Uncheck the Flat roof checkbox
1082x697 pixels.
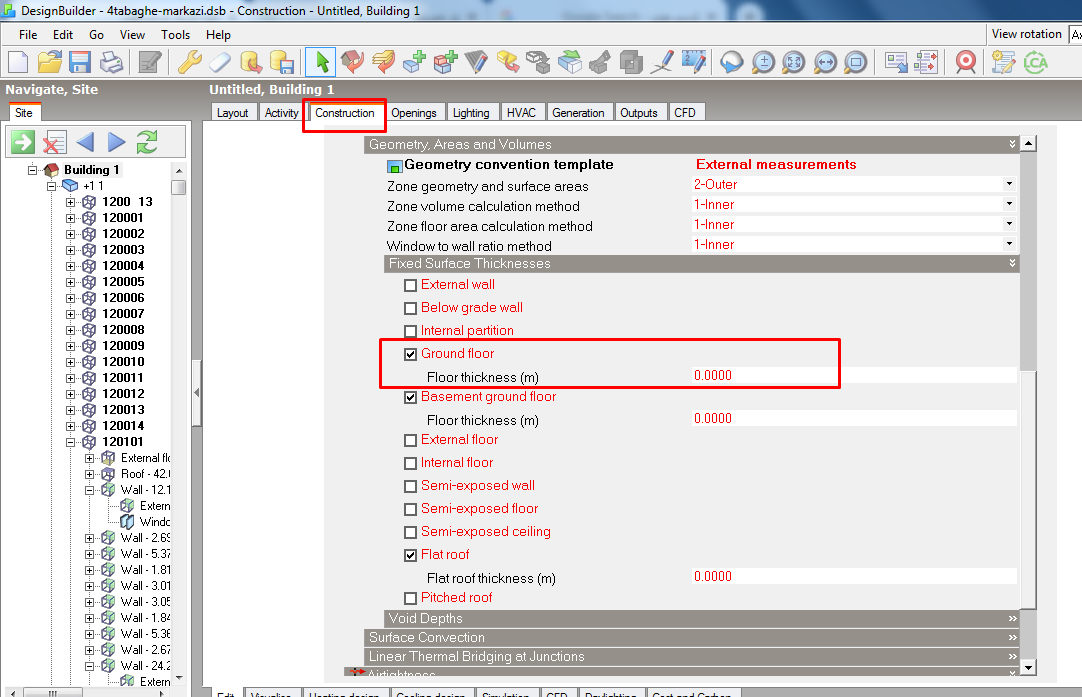411,555
